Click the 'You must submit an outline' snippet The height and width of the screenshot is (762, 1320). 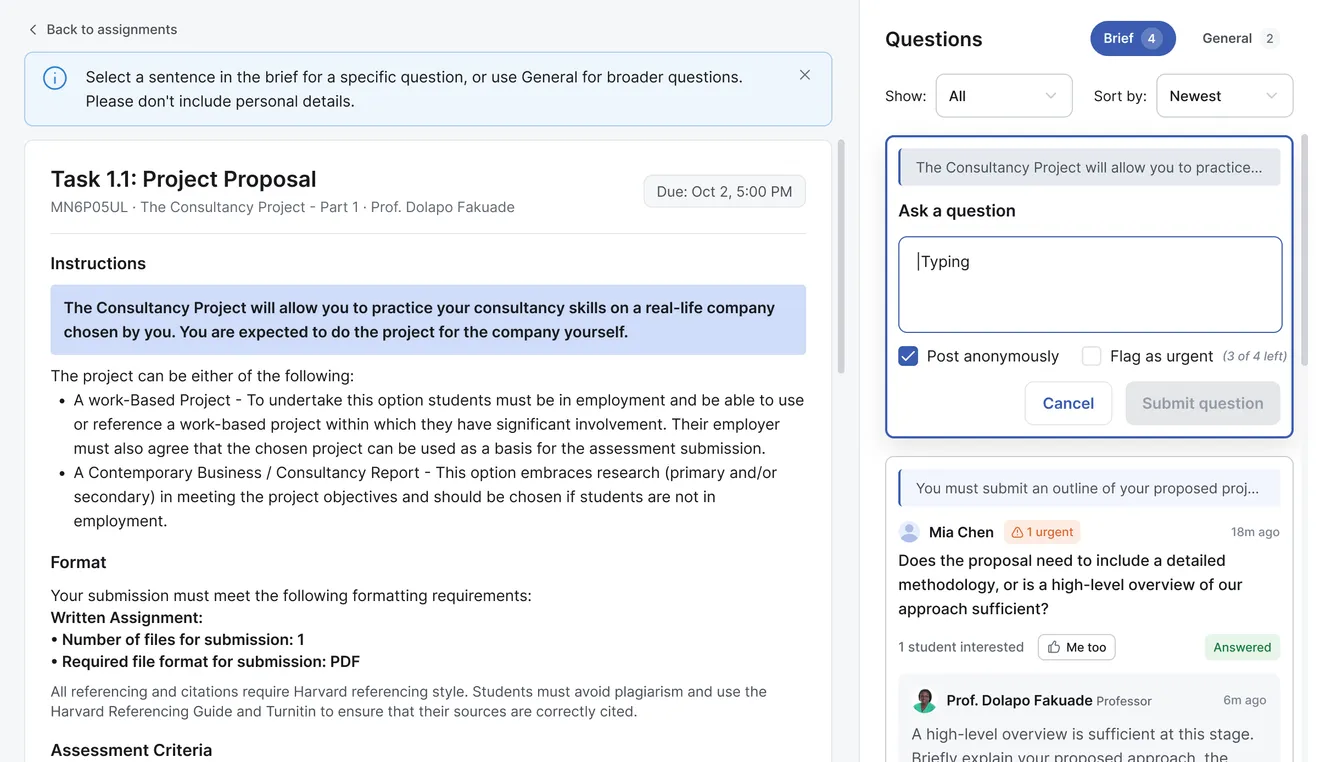pyautogui.click(x=1089, y=488)
